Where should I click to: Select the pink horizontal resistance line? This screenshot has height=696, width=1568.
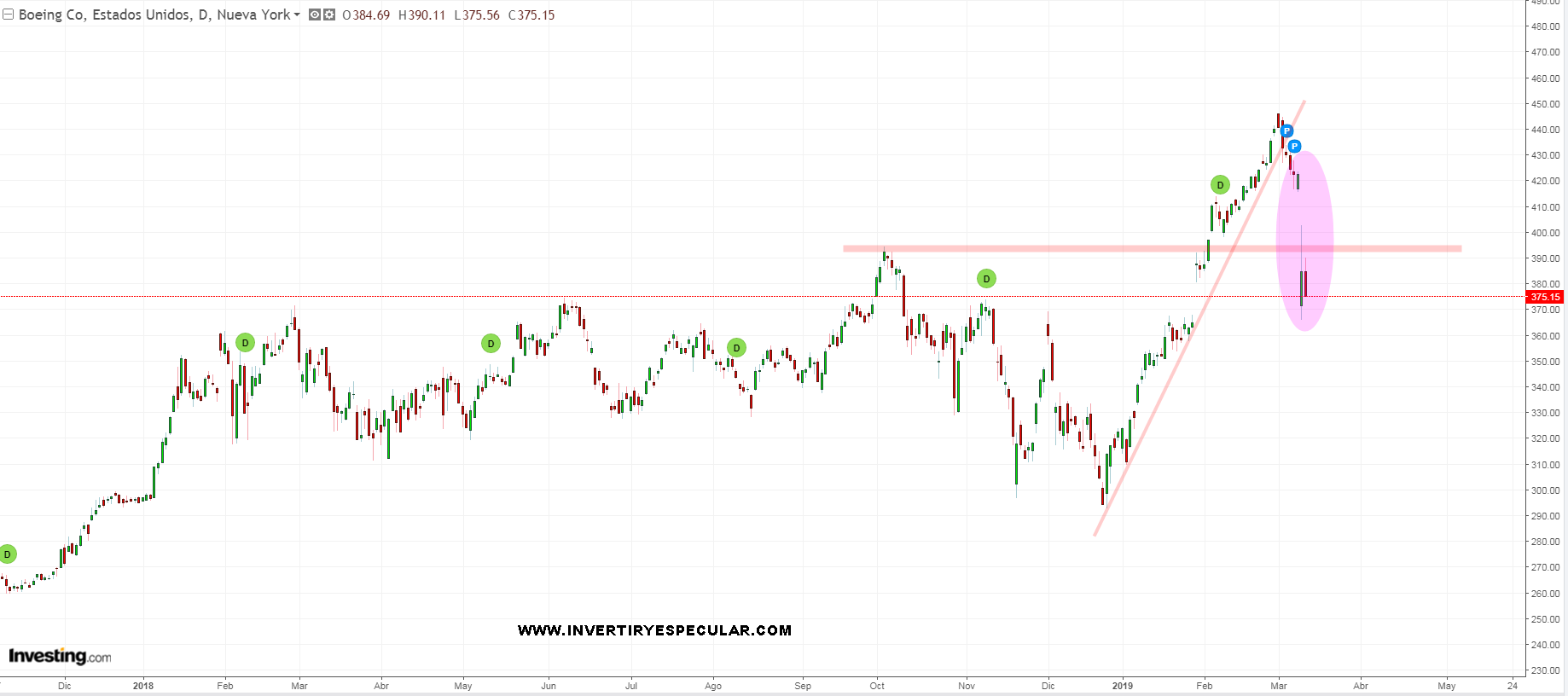click(1024, 249)
